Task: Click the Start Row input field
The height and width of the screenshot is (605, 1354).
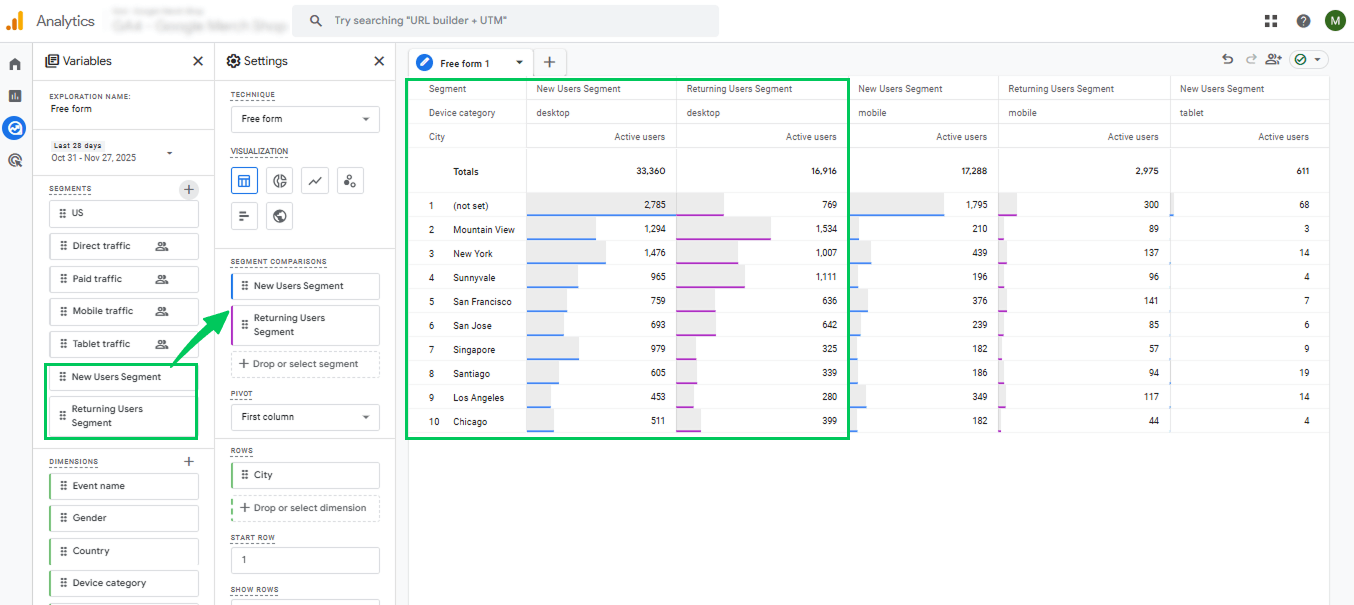Action: (x=305, y=560)
